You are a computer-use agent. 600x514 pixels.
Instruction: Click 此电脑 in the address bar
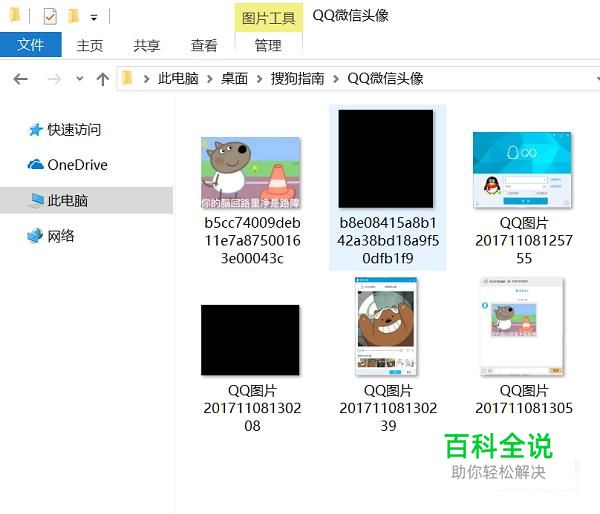[178, 79]
